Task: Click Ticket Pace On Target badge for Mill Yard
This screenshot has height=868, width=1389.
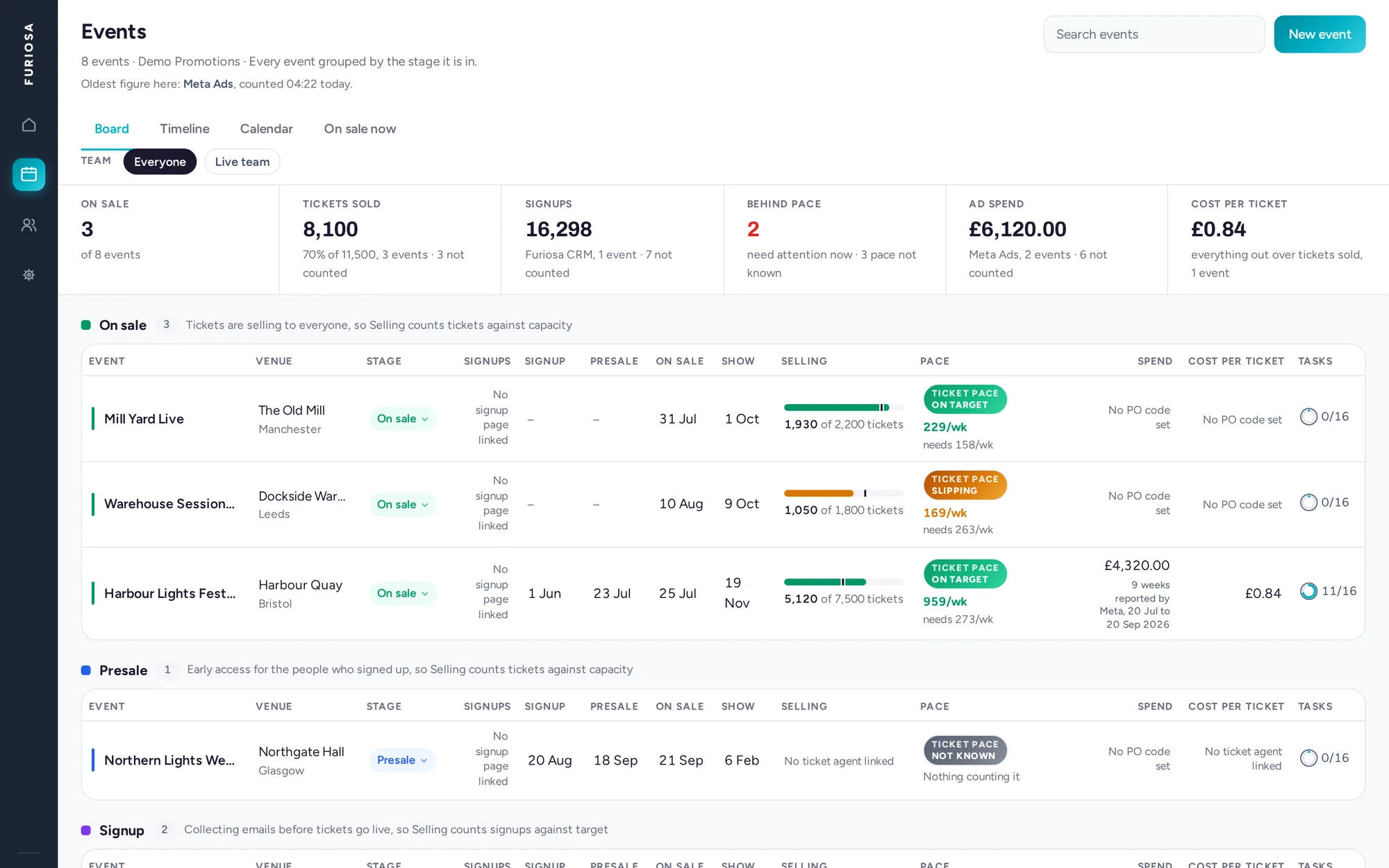Action: [x=965, y=399]
